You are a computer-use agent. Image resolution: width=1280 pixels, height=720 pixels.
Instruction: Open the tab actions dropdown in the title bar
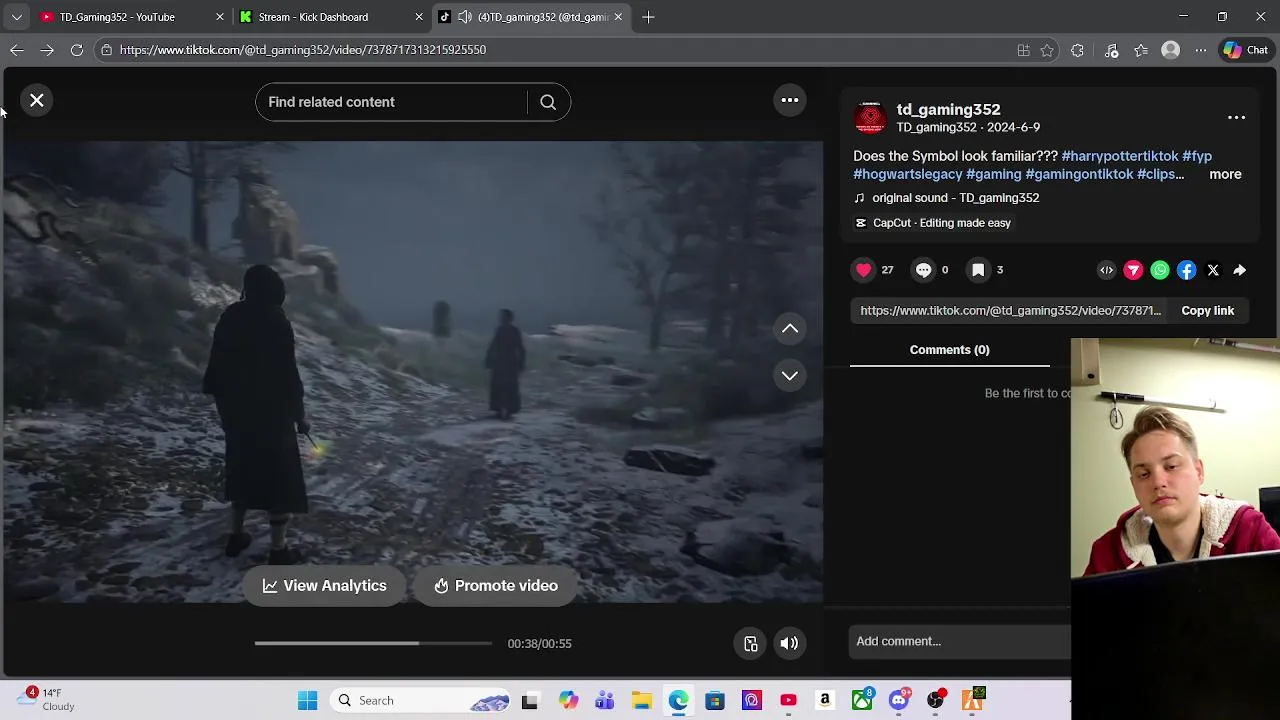pos(16,17)
